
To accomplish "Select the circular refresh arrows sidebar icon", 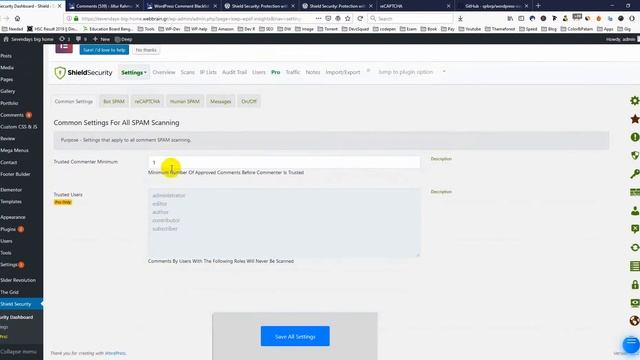I will pyautogui.click(x=635, y=247).
